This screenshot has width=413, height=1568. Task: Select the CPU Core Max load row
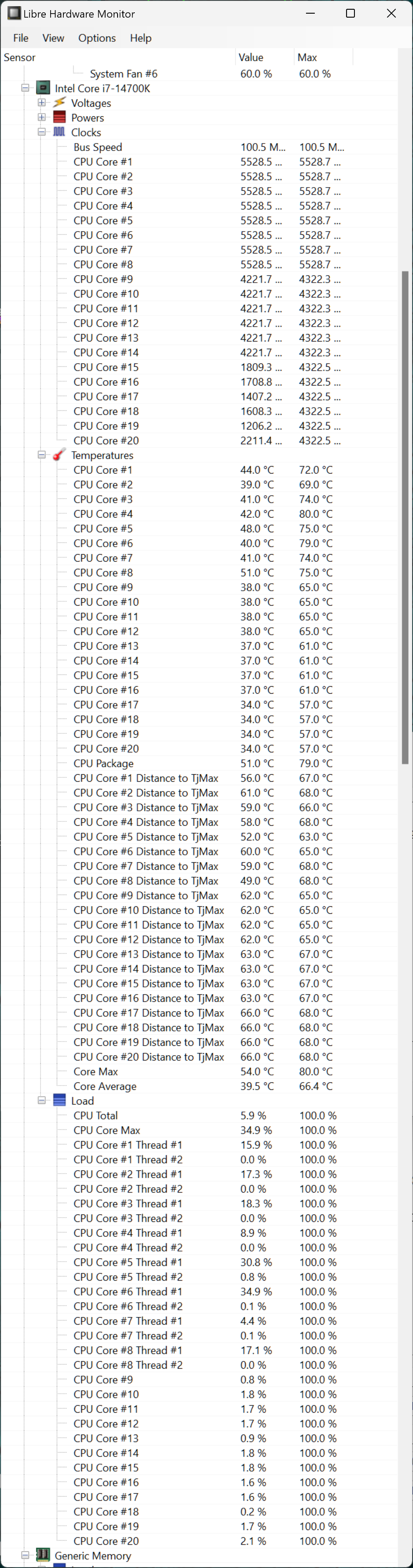pos(199,1130)
